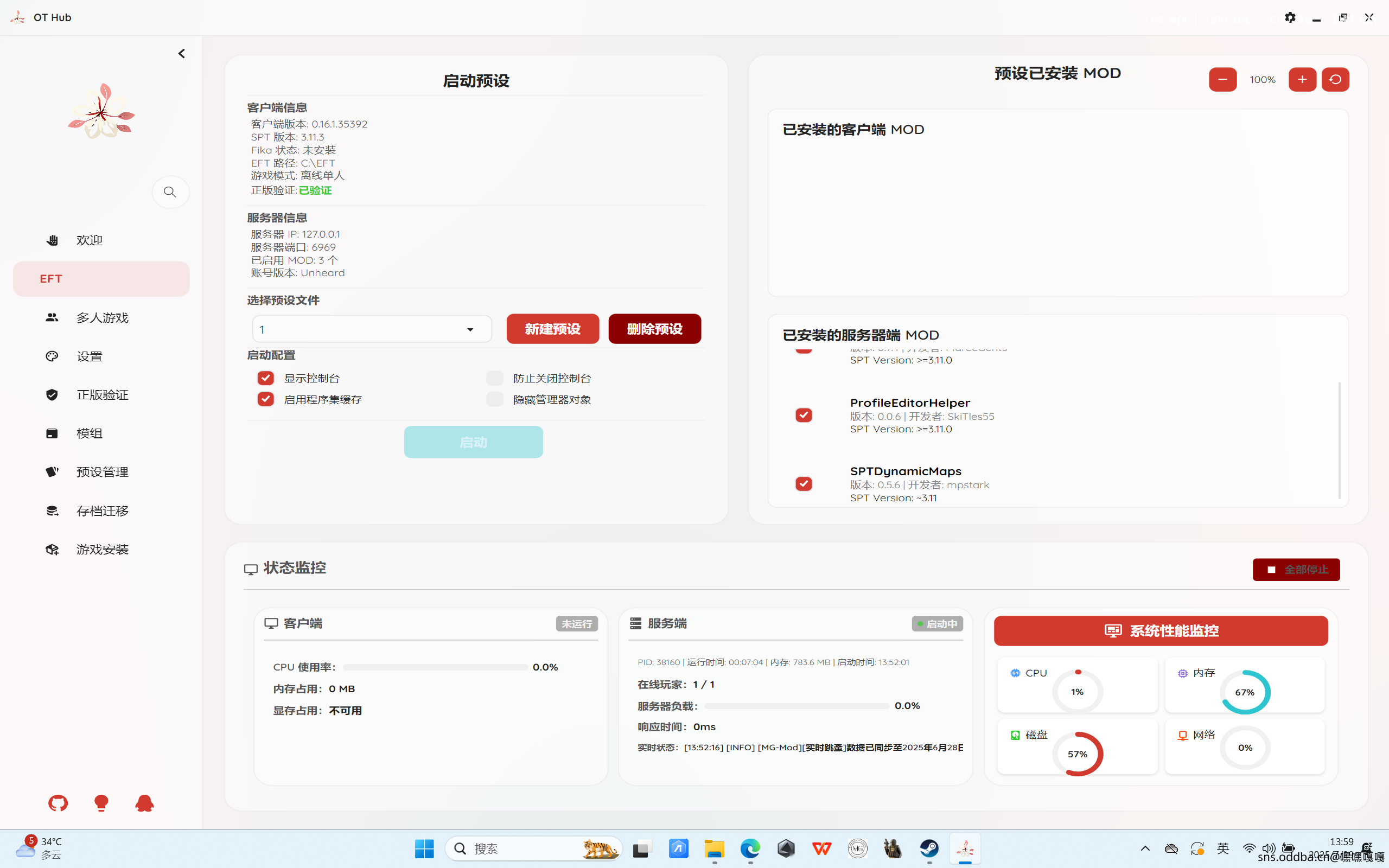Open the preset file dropdown showing 1
The width and height of the screenshot is (1389, 868).
click(x=372, y=329)
